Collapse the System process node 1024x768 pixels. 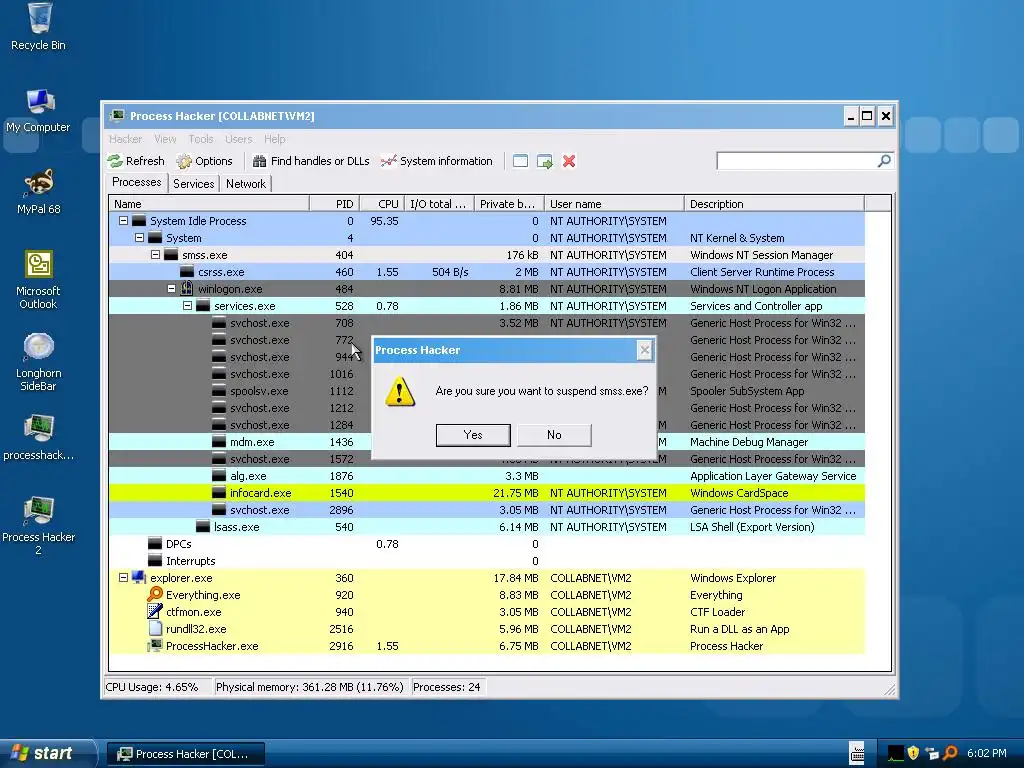[139, 238]
